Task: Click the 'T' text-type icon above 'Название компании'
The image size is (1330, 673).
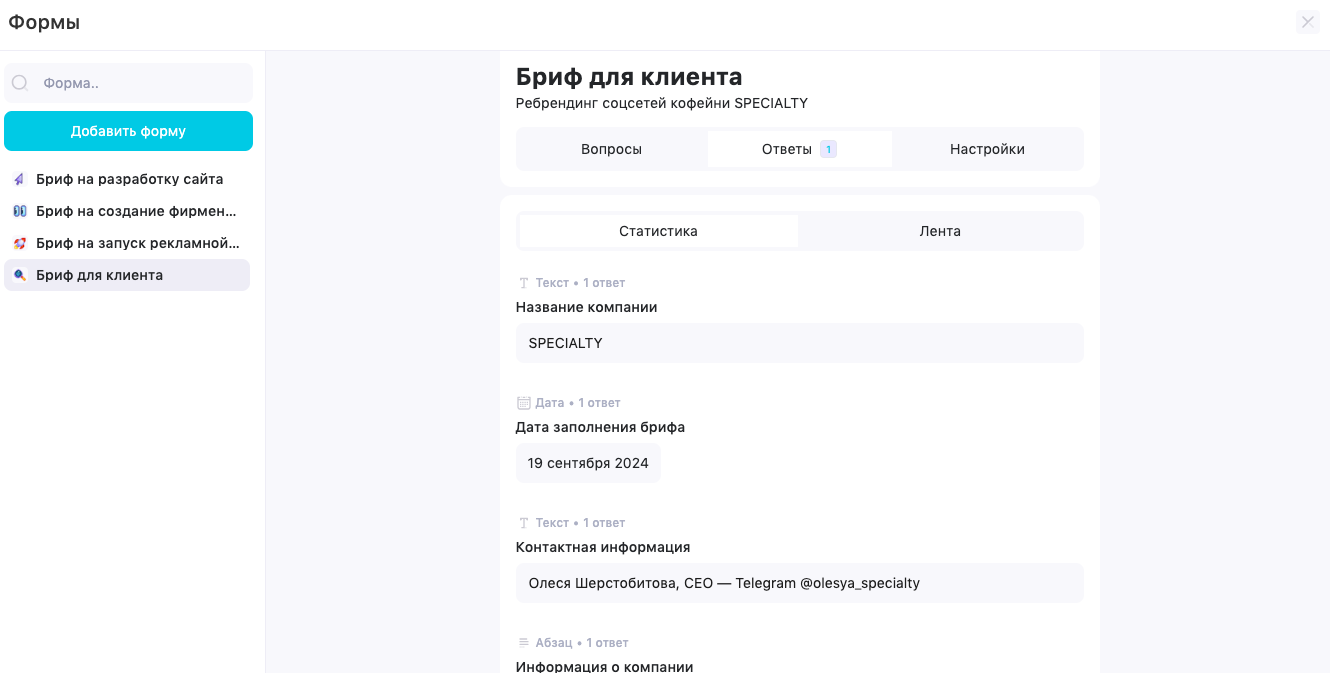Action: coord(522,282)
